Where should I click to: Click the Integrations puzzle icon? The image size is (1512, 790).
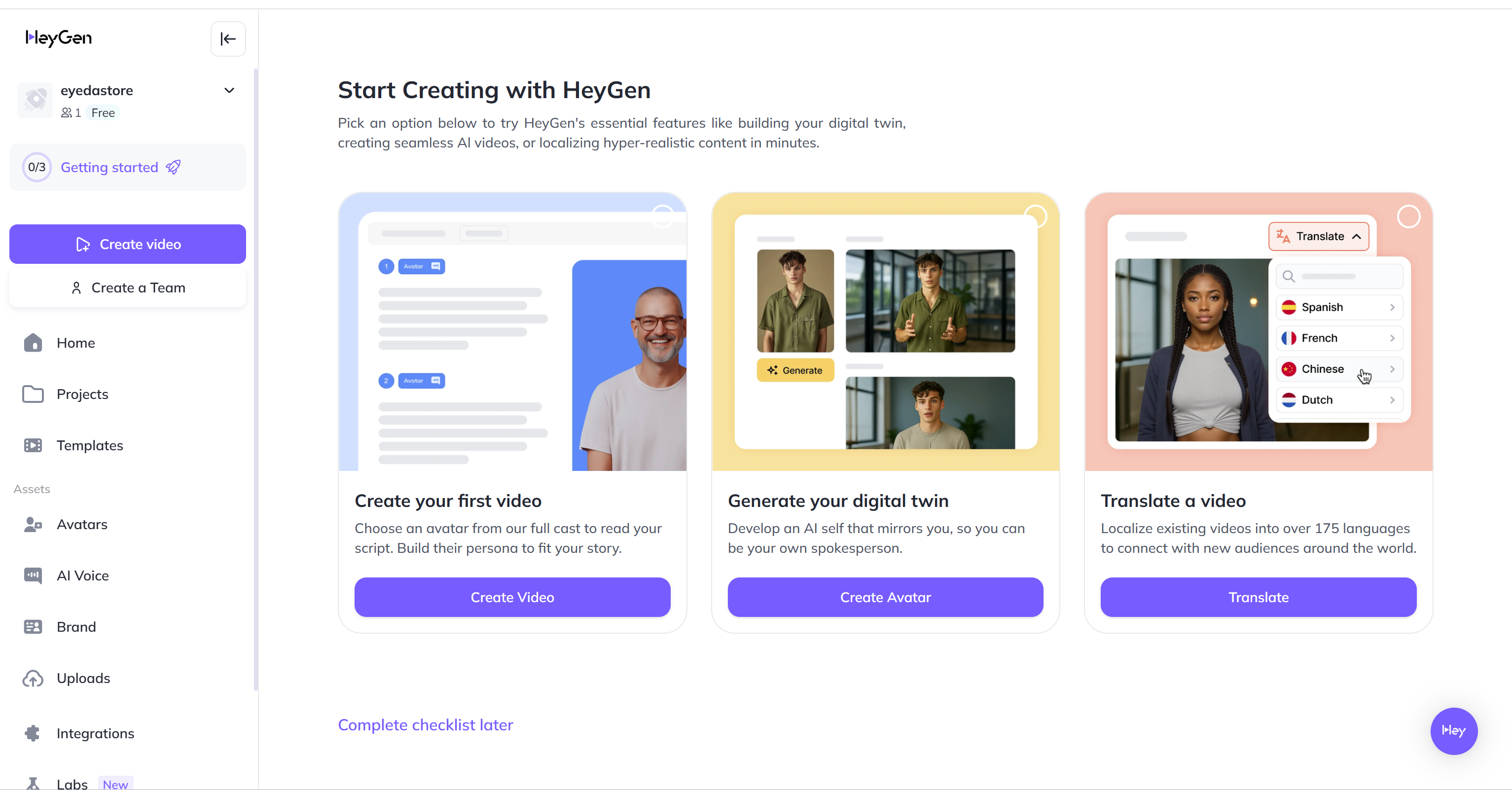tap(33, 734)
